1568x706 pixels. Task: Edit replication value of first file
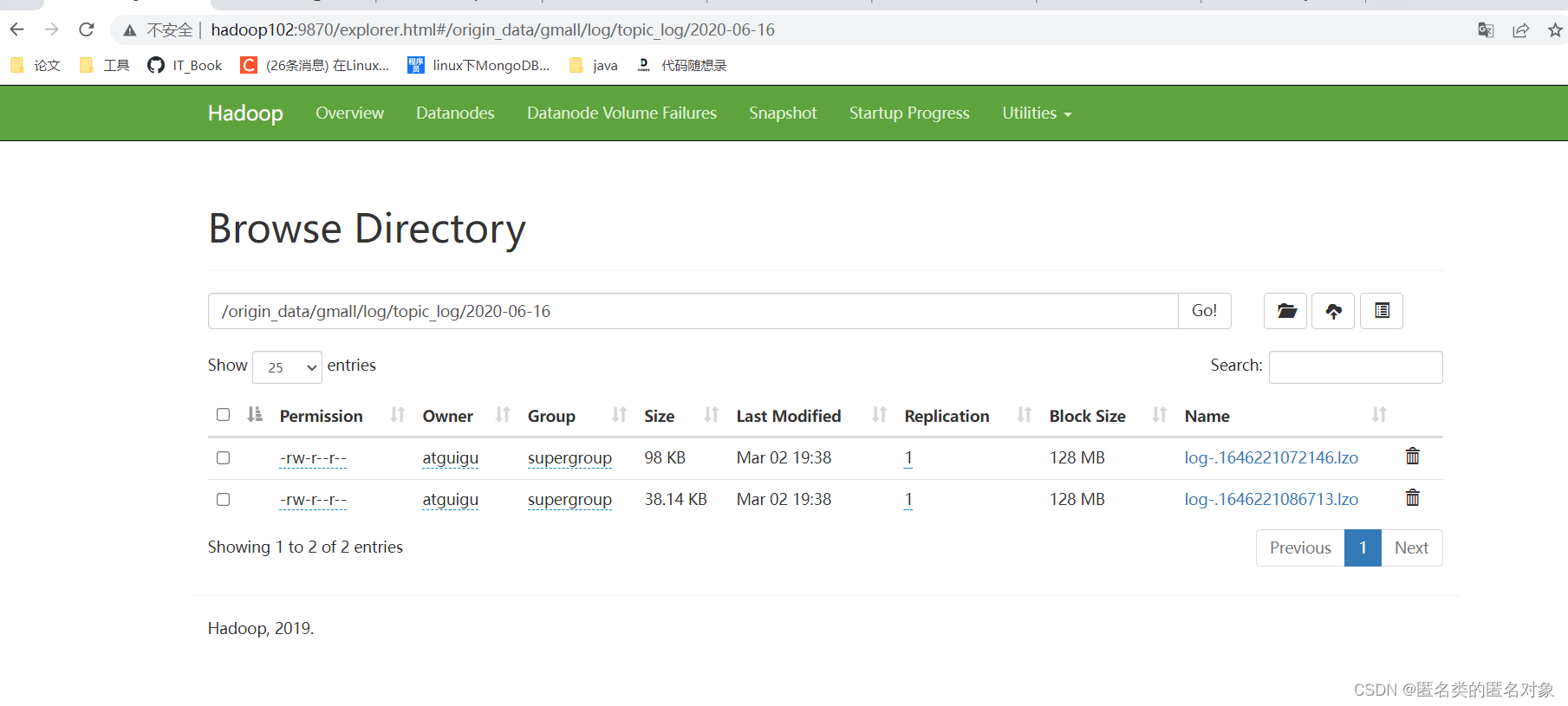tap(908, 458)
